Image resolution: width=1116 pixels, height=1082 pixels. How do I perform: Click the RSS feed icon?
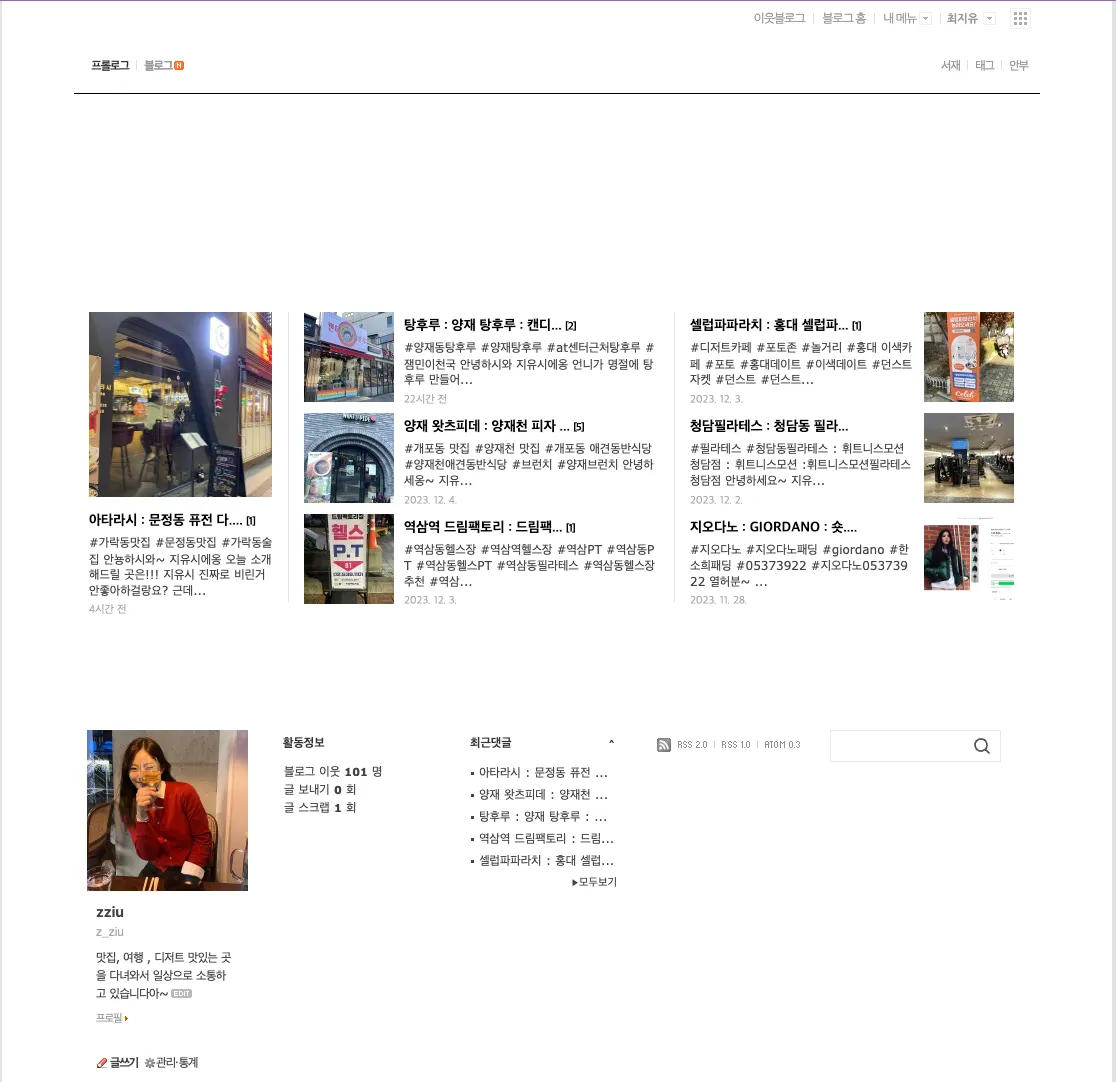[663, 745]
